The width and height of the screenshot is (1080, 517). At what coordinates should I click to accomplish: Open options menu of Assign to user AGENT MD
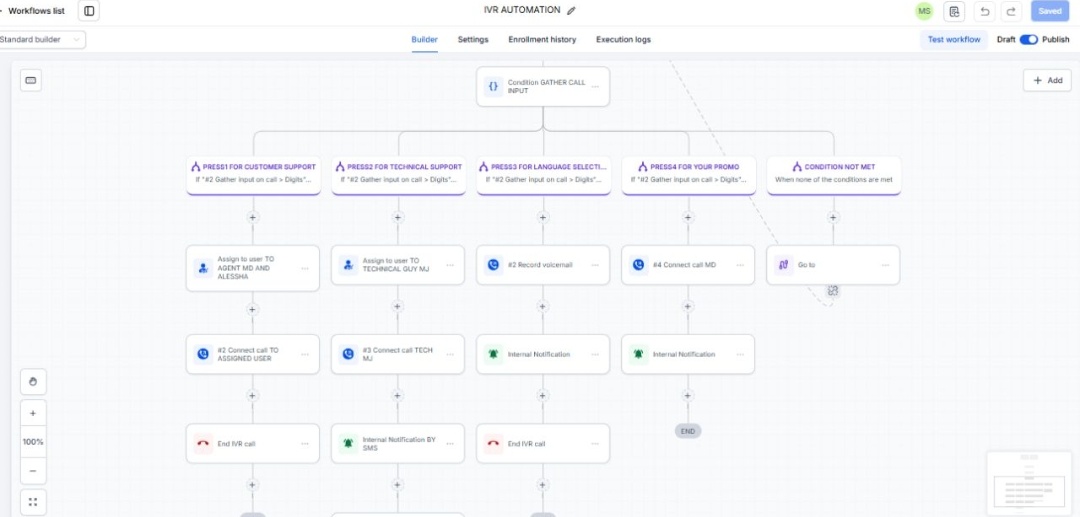click(x=305, y=268)
